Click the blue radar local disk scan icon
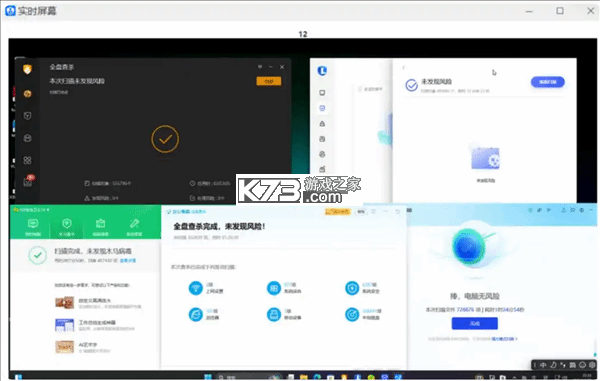 [352, 314]
